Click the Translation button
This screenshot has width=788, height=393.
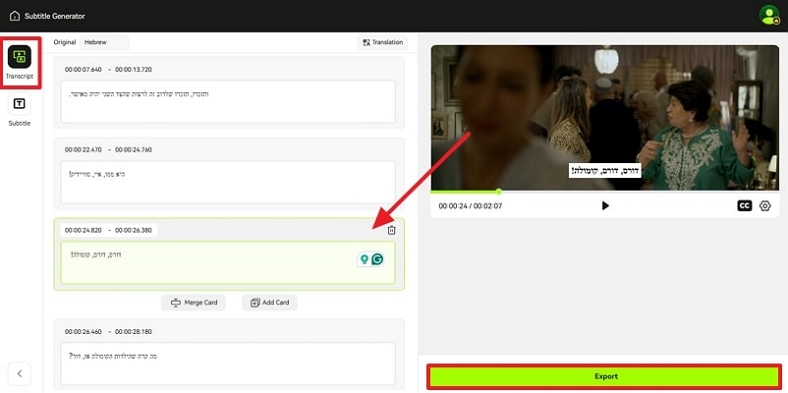coord(383,43)
